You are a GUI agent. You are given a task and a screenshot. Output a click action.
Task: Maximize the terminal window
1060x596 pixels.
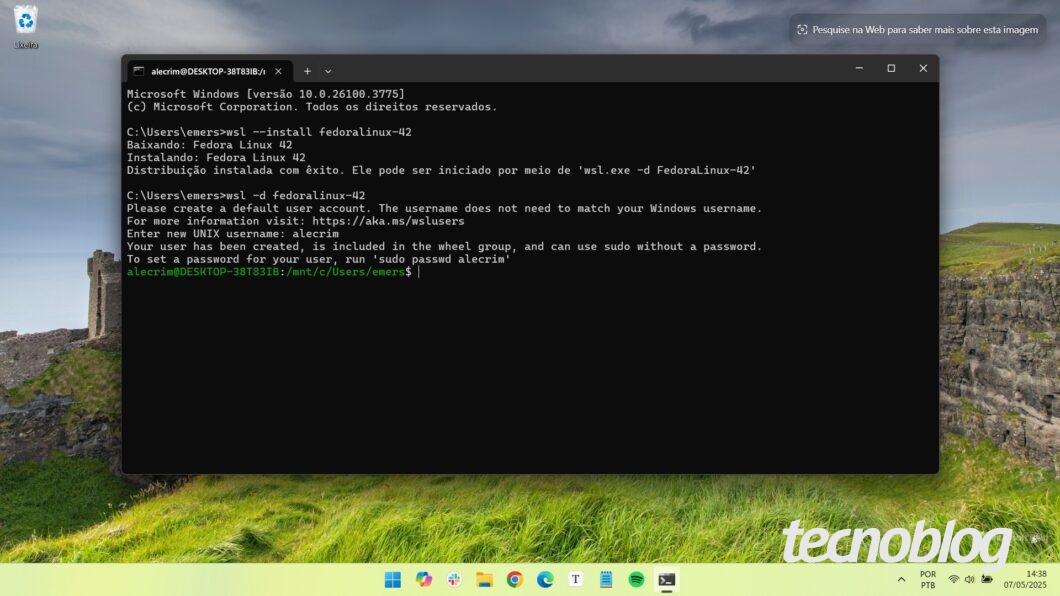[x=891, y=68]
